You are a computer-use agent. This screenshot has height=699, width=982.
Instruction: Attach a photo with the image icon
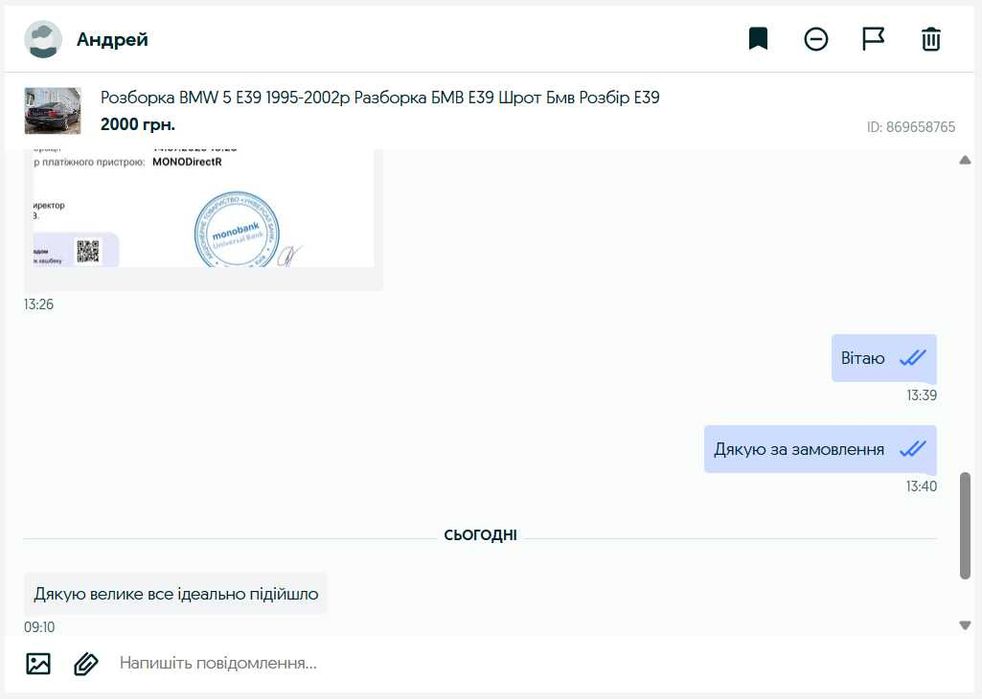pos(38,663)
